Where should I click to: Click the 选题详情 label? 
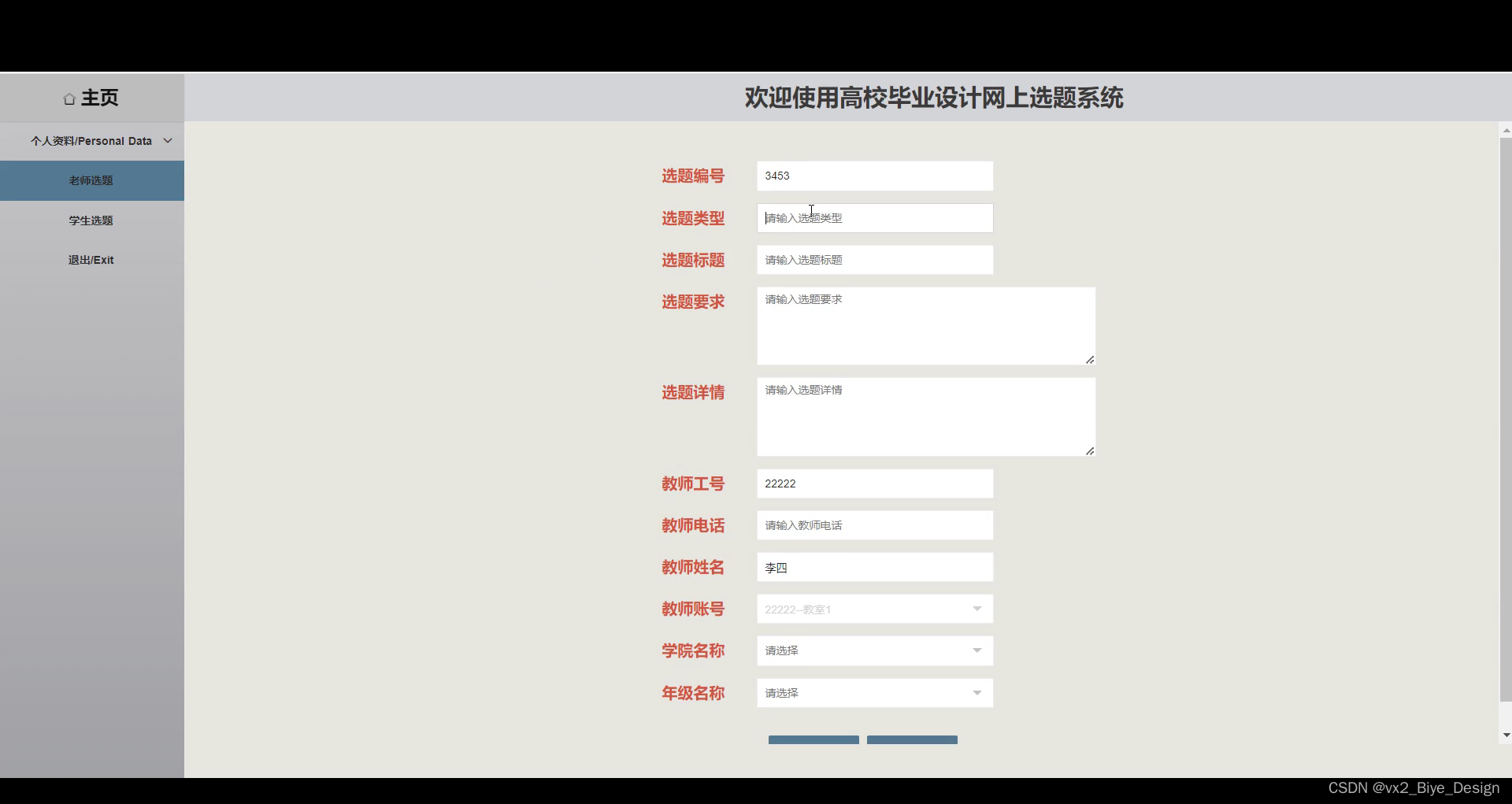click(x=693, y=392)
